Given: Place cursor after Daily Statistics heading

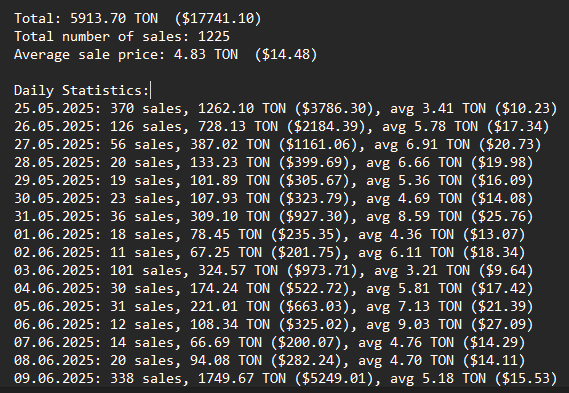Looking at the screenshot, I should click(150, 90).
